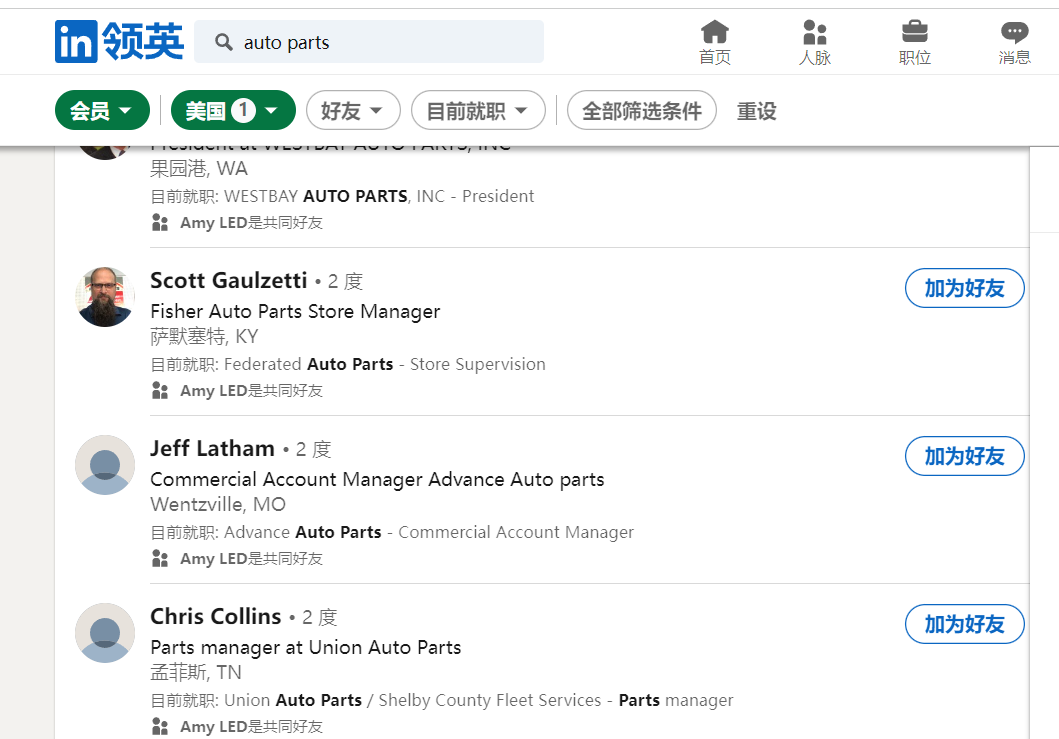
Task: Click 'WESTBAY AUTO PARTS, INC - President' line
Action: (342, 197)
